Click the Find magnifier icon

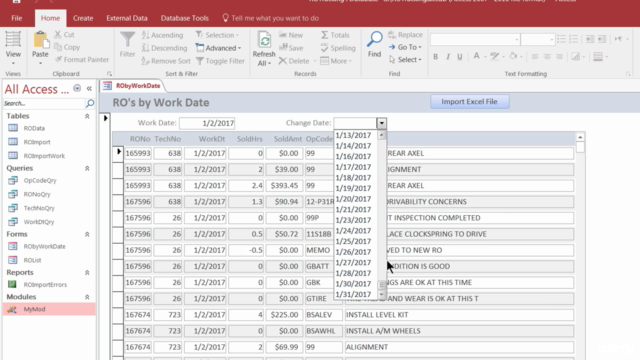tap(374, 40)
